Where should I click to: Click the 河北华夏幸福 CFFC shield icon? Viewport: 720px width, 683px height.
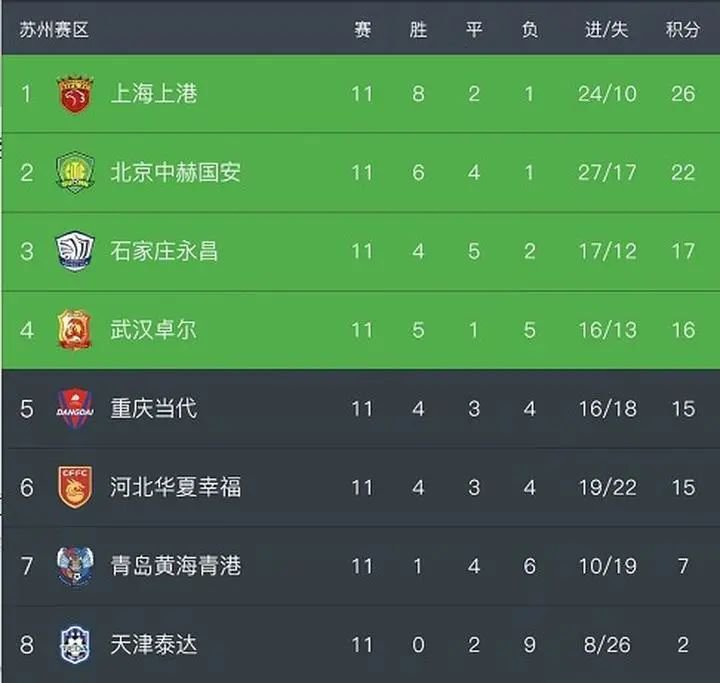click(75, 487)
